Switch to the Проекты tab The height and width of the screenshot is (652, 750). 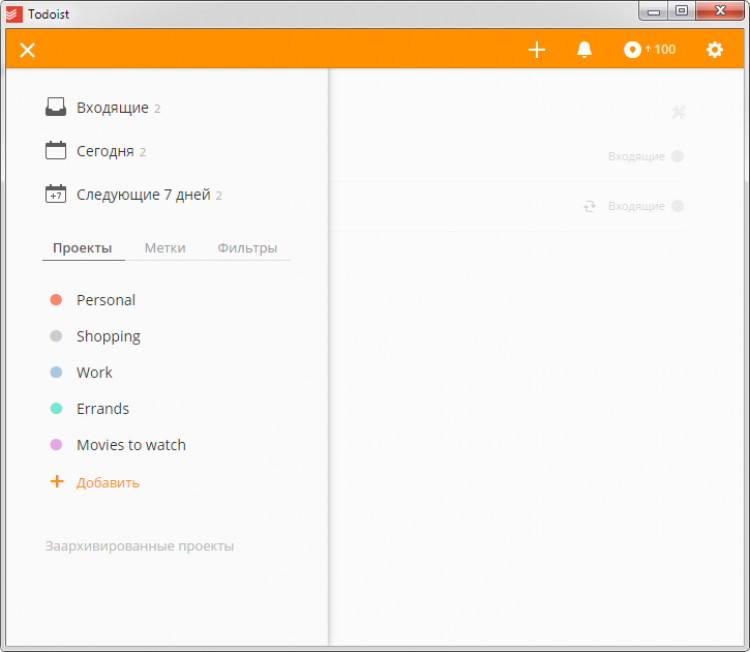[82, 248]
